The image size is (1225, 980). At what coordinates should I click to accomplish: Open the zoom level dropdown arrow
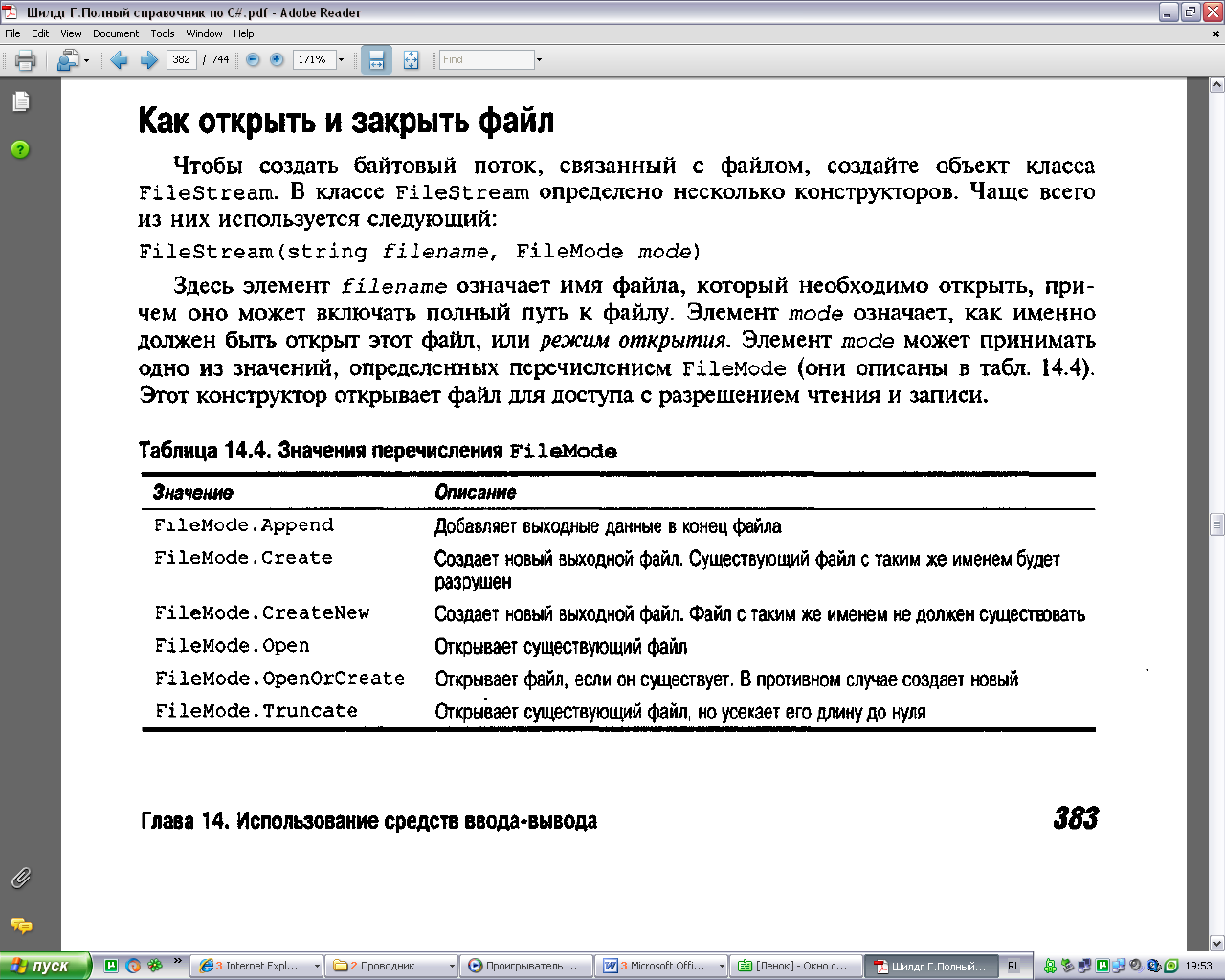point(341,59)
